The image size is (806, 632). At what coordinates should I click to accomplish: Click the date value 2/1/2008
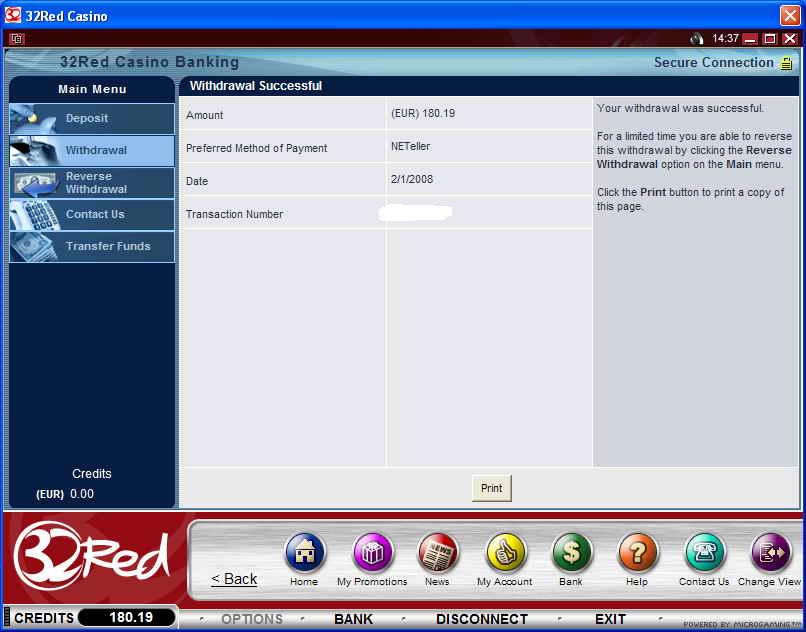point(412,179)
